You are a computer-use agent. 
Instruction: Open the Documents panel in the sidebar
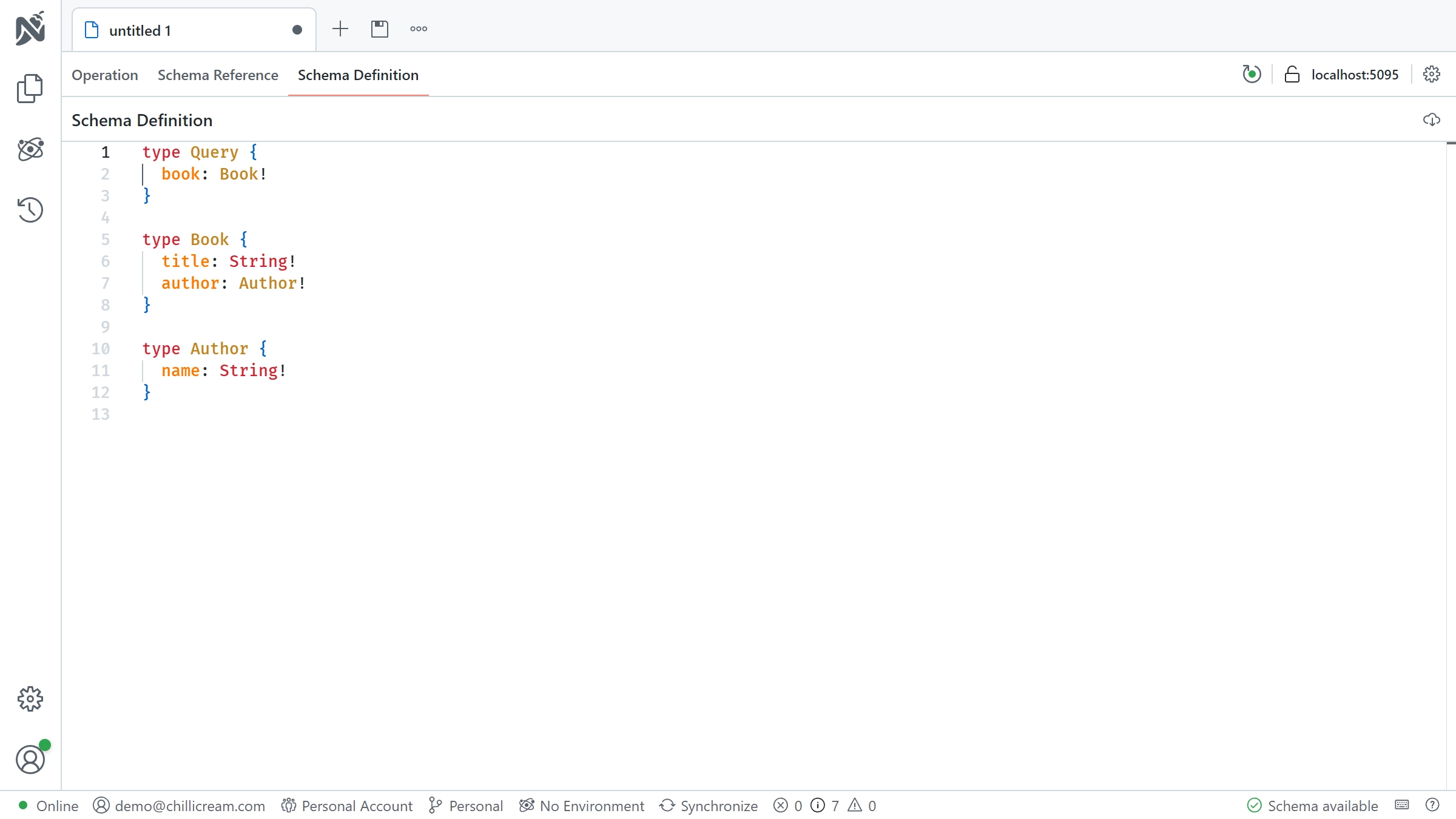[30, 89]
